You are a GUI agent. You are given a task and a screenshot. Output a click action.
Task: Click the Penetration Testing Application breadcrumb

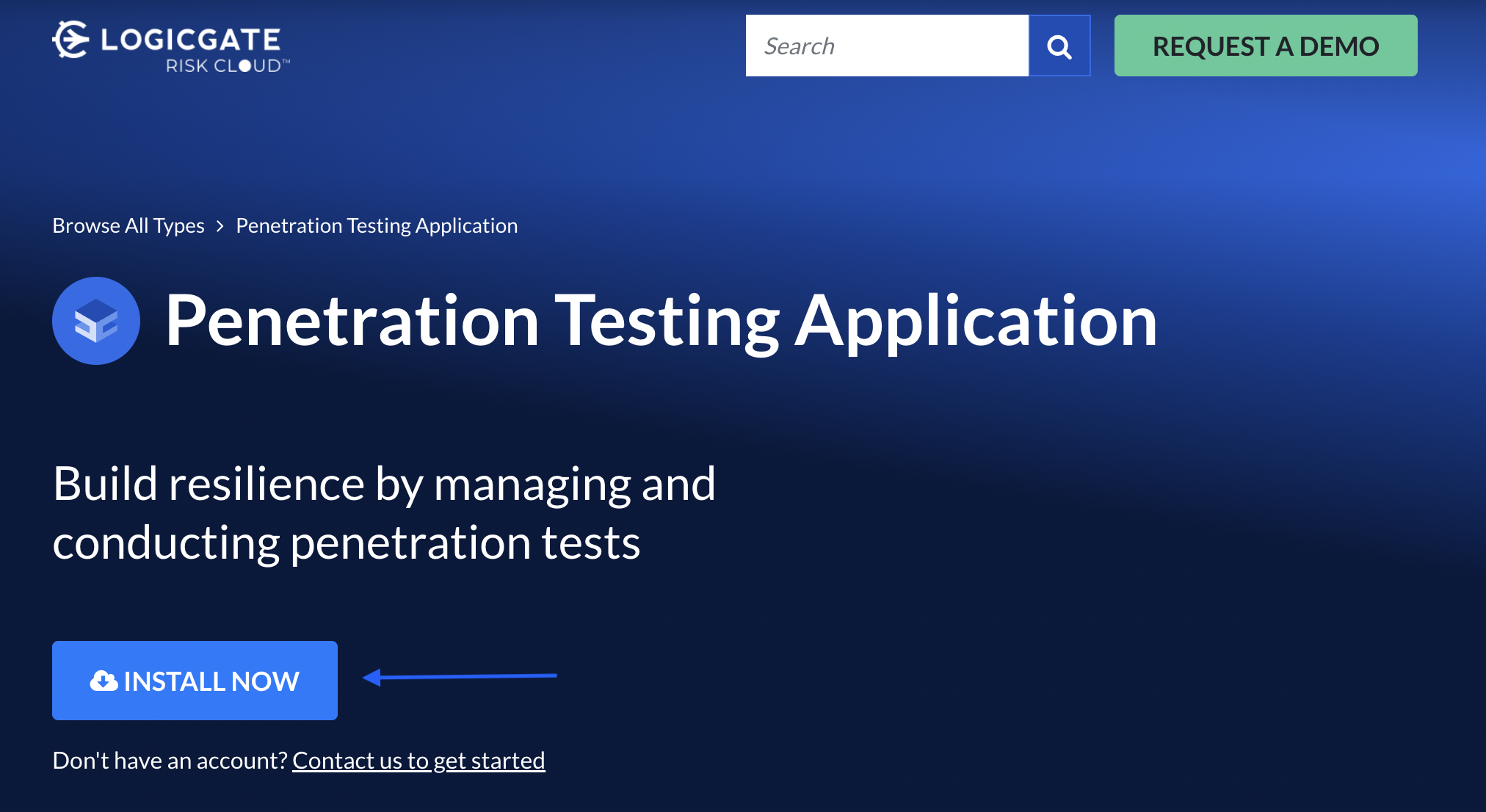(377, 225)
